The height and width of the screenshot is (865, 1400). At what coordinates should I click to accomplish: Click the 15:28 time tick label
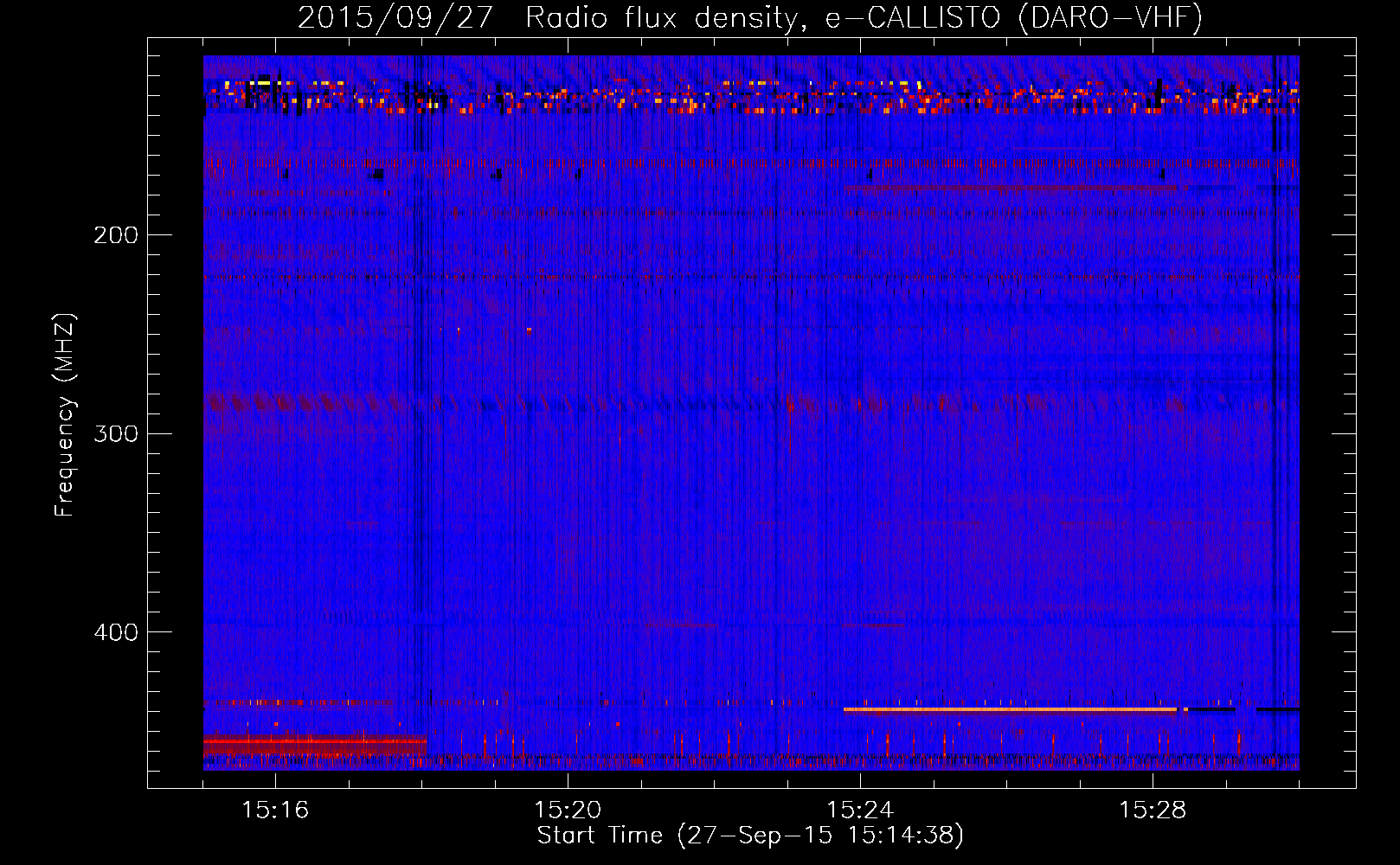pyautogui.click(x=1153, y=811)
